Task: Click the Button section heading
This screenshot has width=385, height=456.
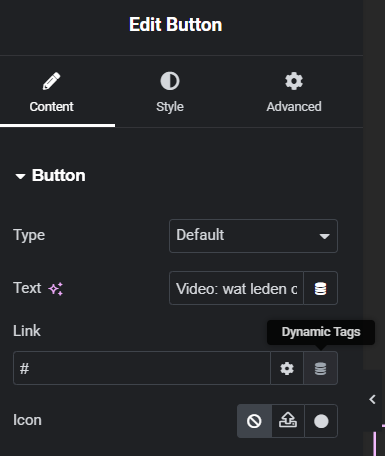Action: [x=59, y=175]
